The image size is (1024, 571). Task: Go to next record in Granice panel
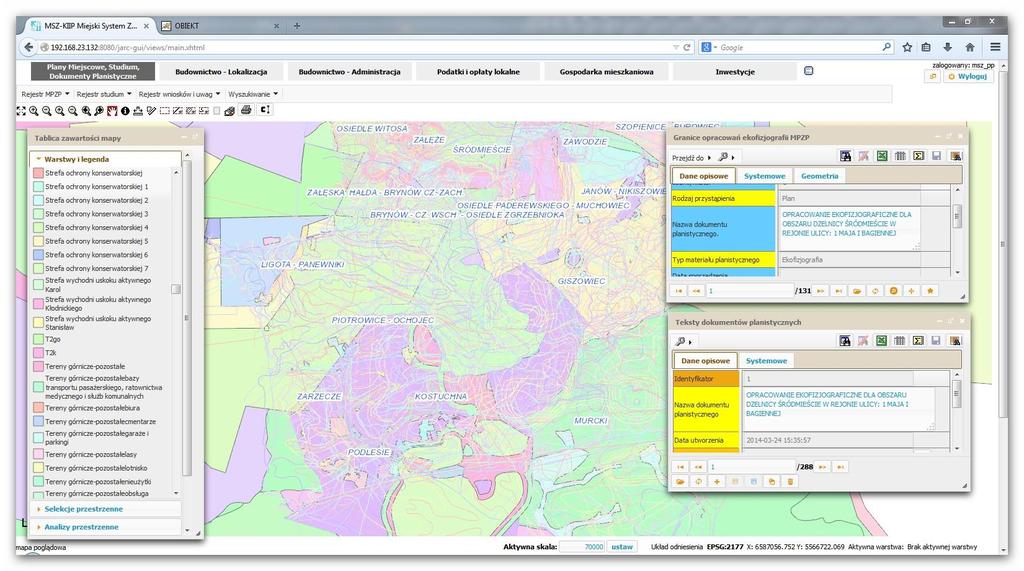(820, 291)
